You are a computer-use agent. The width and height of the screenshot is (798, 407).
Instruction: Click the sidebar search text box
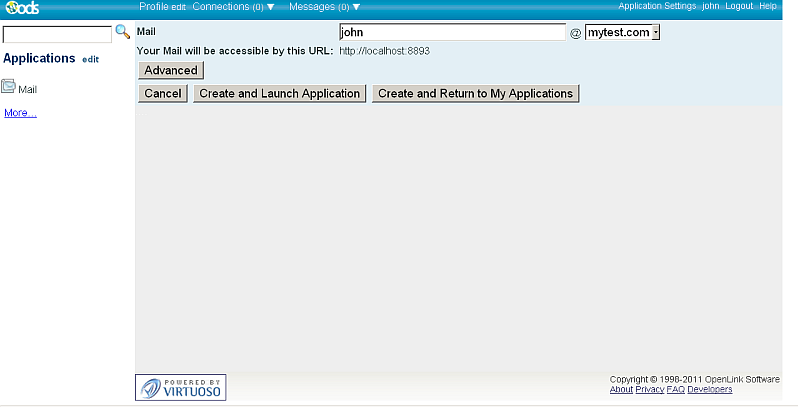[57, 34]
